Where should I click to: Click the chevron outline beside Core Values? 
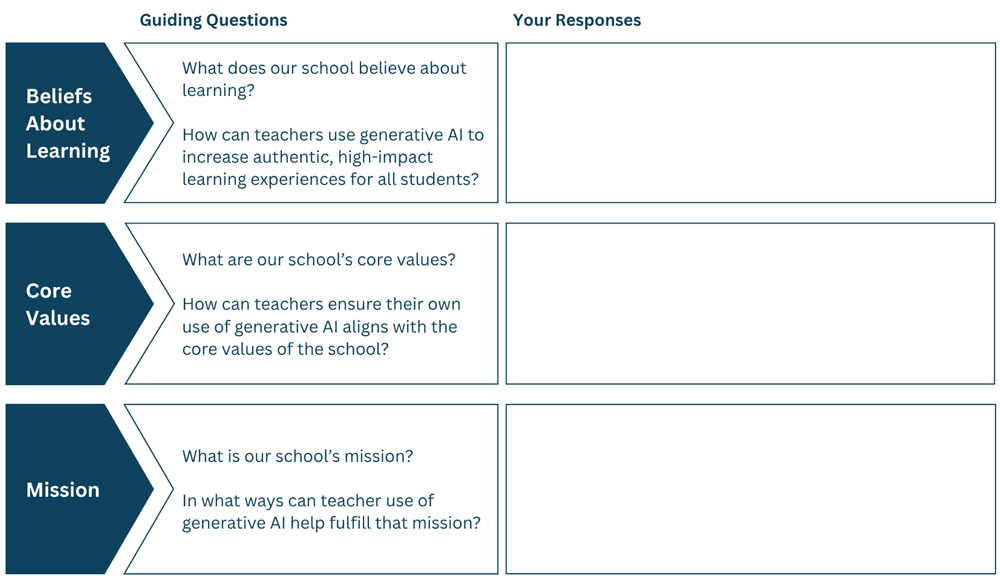pos(149,304)
